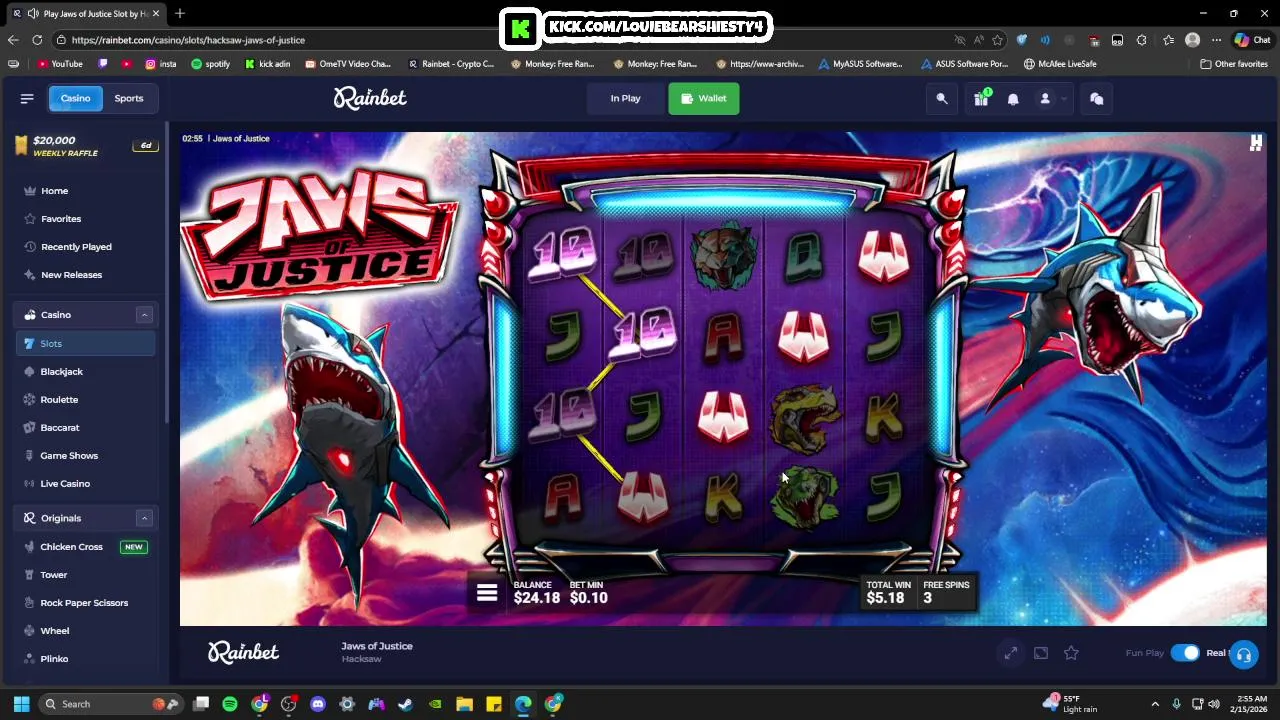The width and height of the screenshot is (1280, 720).
Task: Open the Edge profile avatar
Action: tap(1192, 40)
